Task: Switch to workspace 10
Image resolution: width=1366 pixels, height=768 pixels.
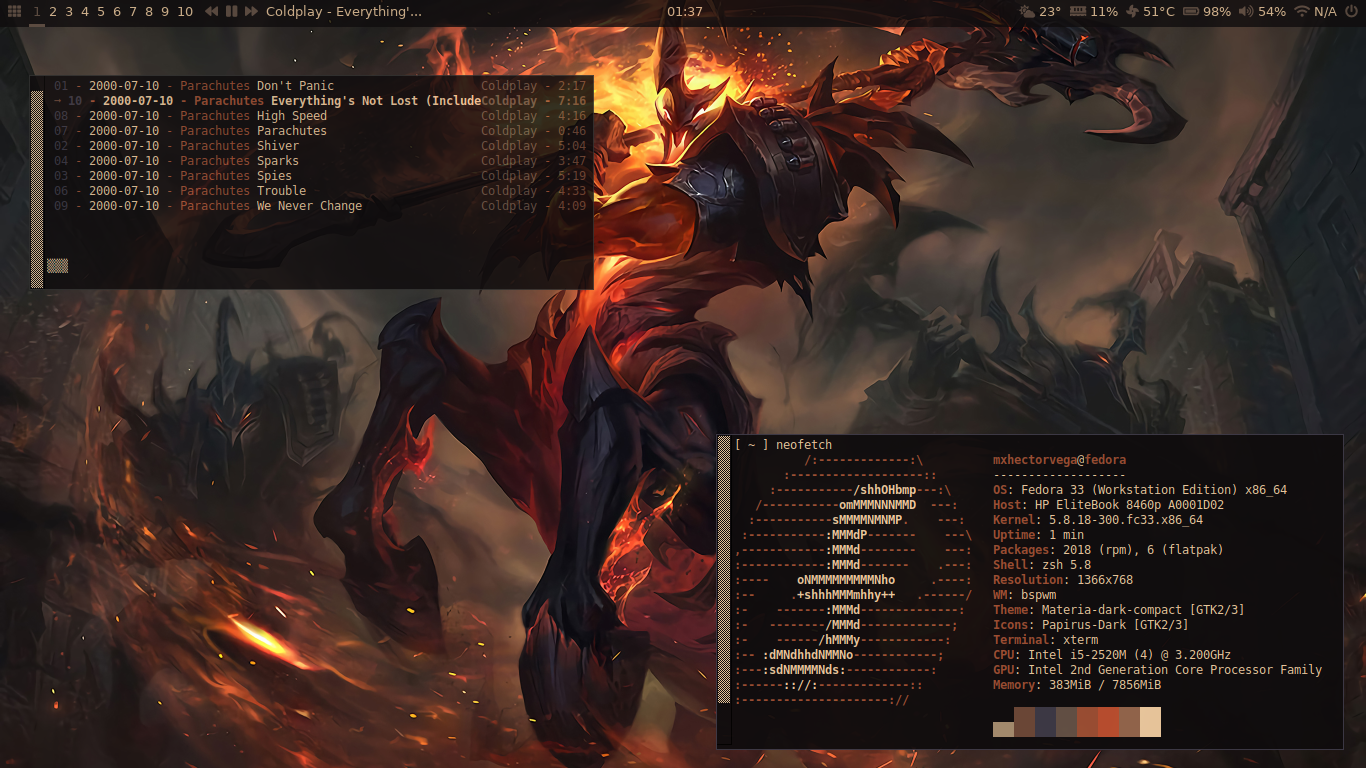Action: 185,12
